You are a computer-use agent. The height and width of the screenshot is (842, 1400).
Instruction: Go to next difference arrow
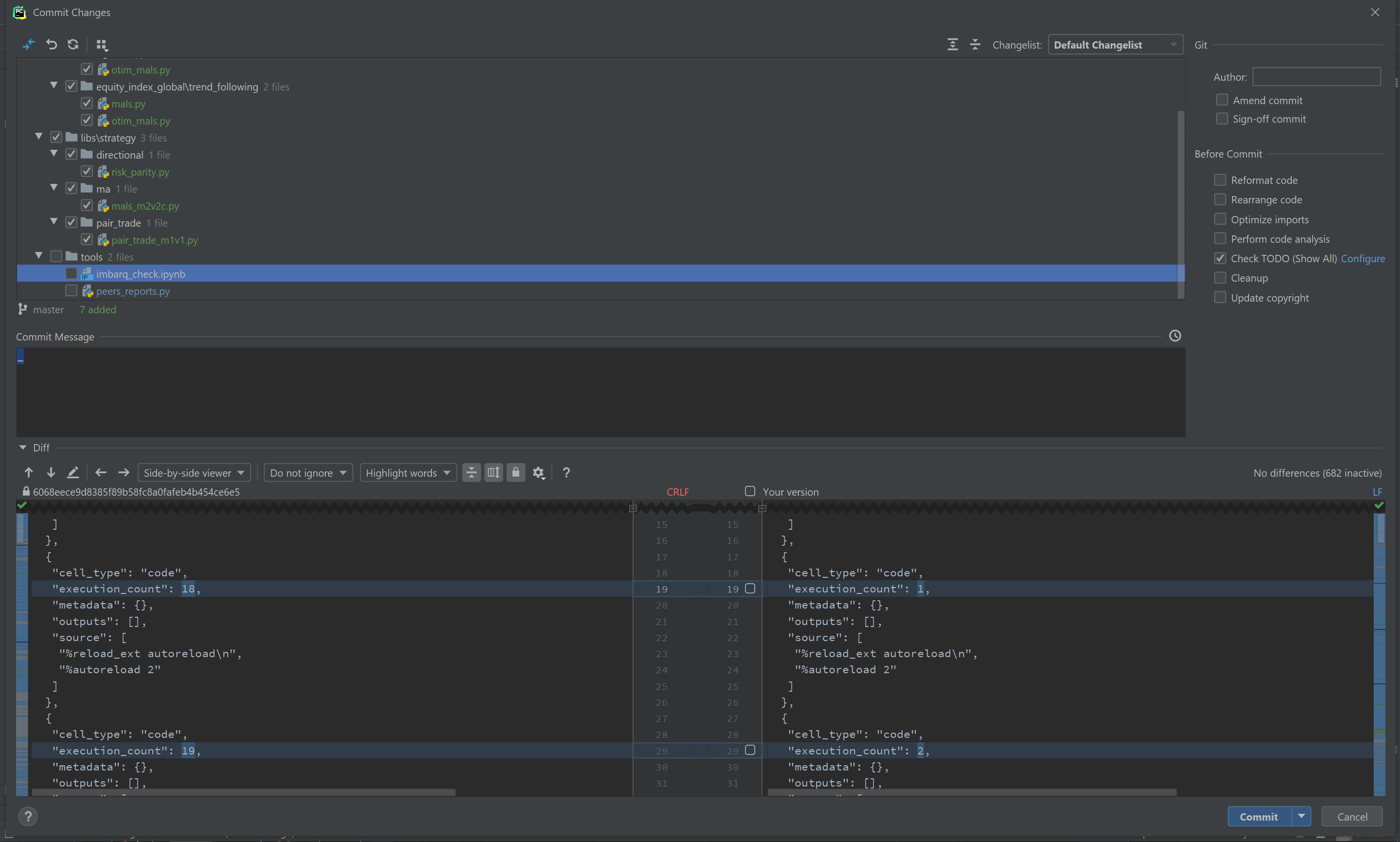(x=51, y=473)
